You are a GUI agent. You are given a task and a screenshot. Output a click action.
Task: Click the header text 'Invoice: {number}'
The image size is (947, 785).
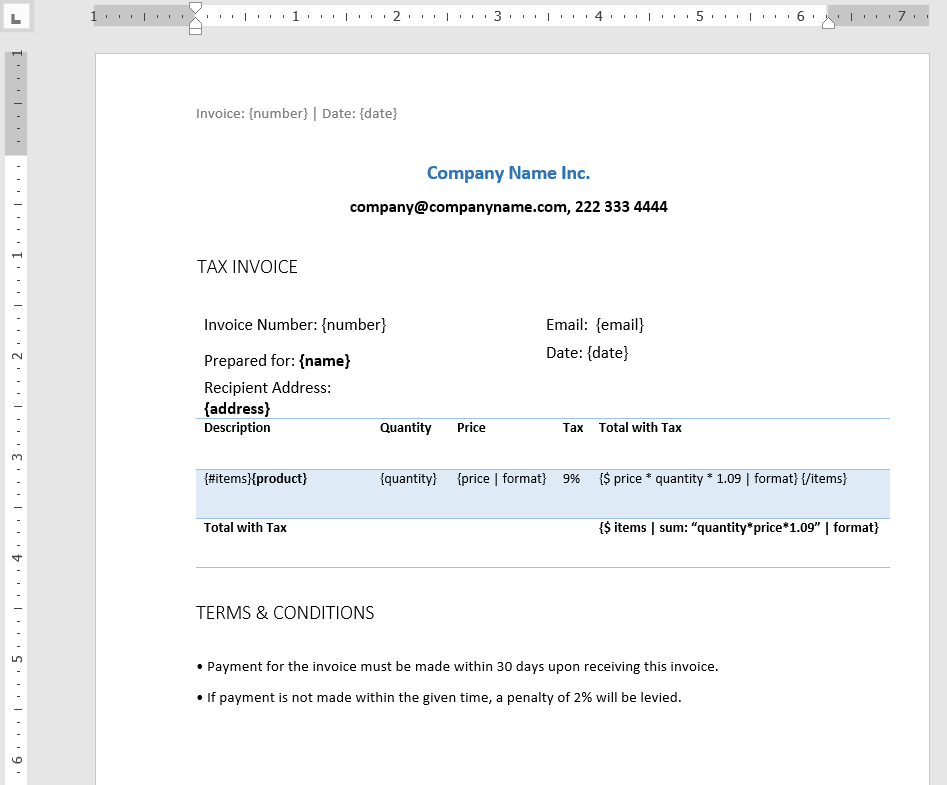click(x=252, y=114)
